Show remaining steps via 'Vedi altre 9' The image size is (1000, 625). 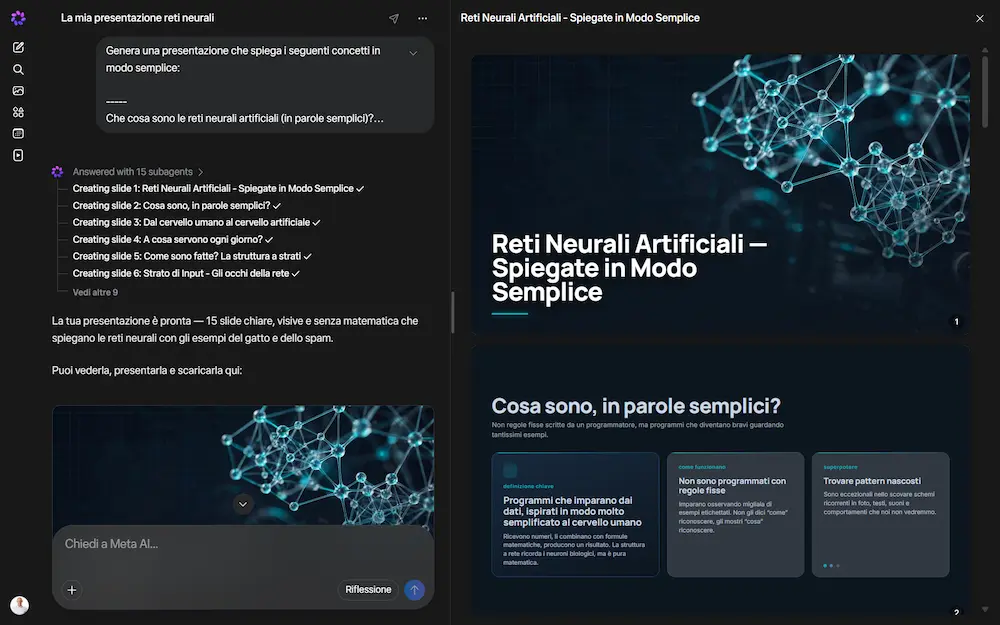(95, 292)
